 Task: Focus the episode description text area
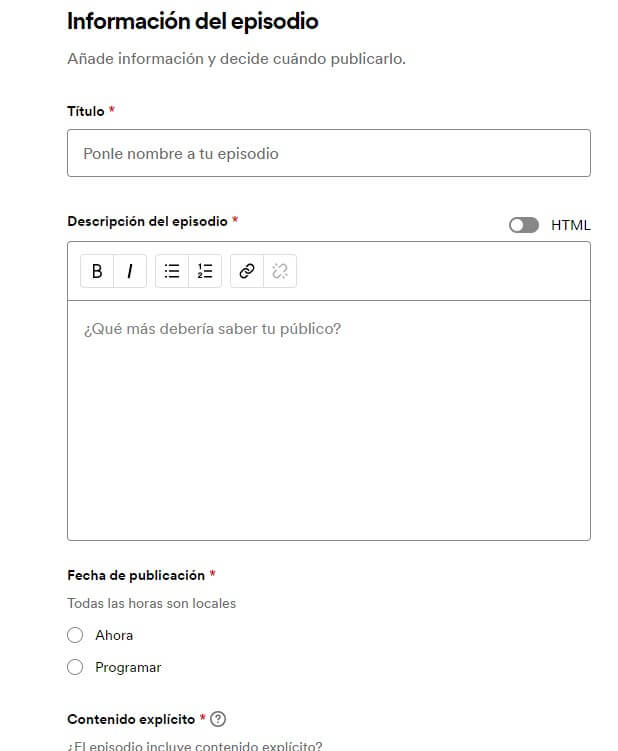329,421
